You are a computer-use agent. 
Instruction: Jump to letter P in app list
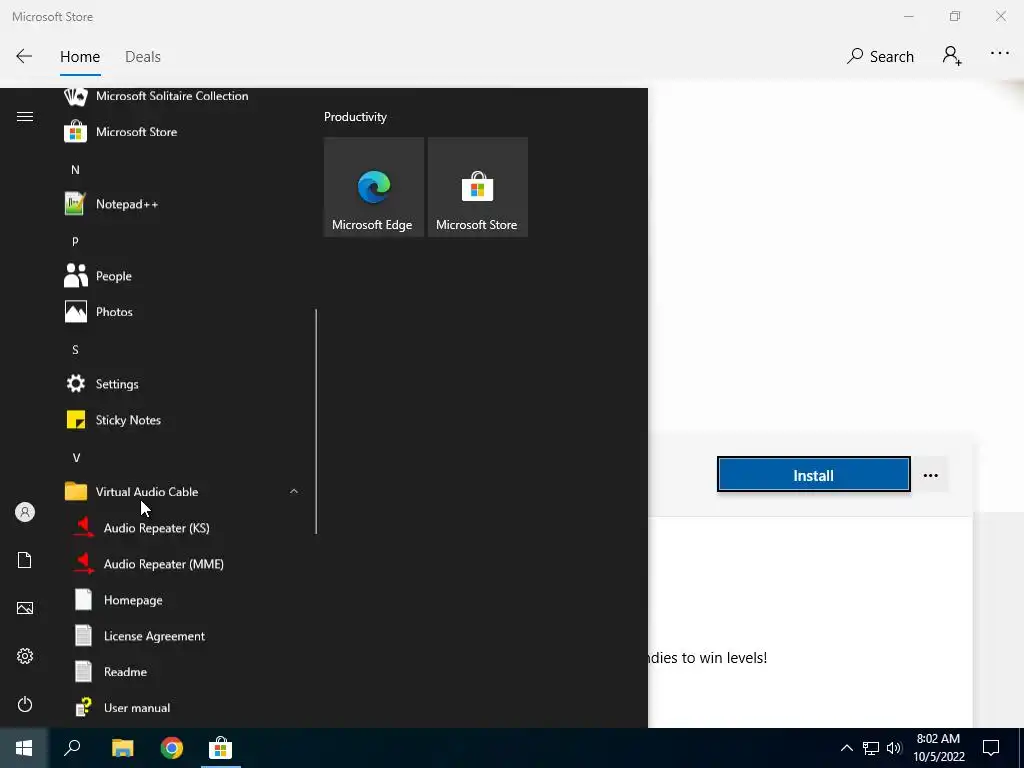coord(75,242)
